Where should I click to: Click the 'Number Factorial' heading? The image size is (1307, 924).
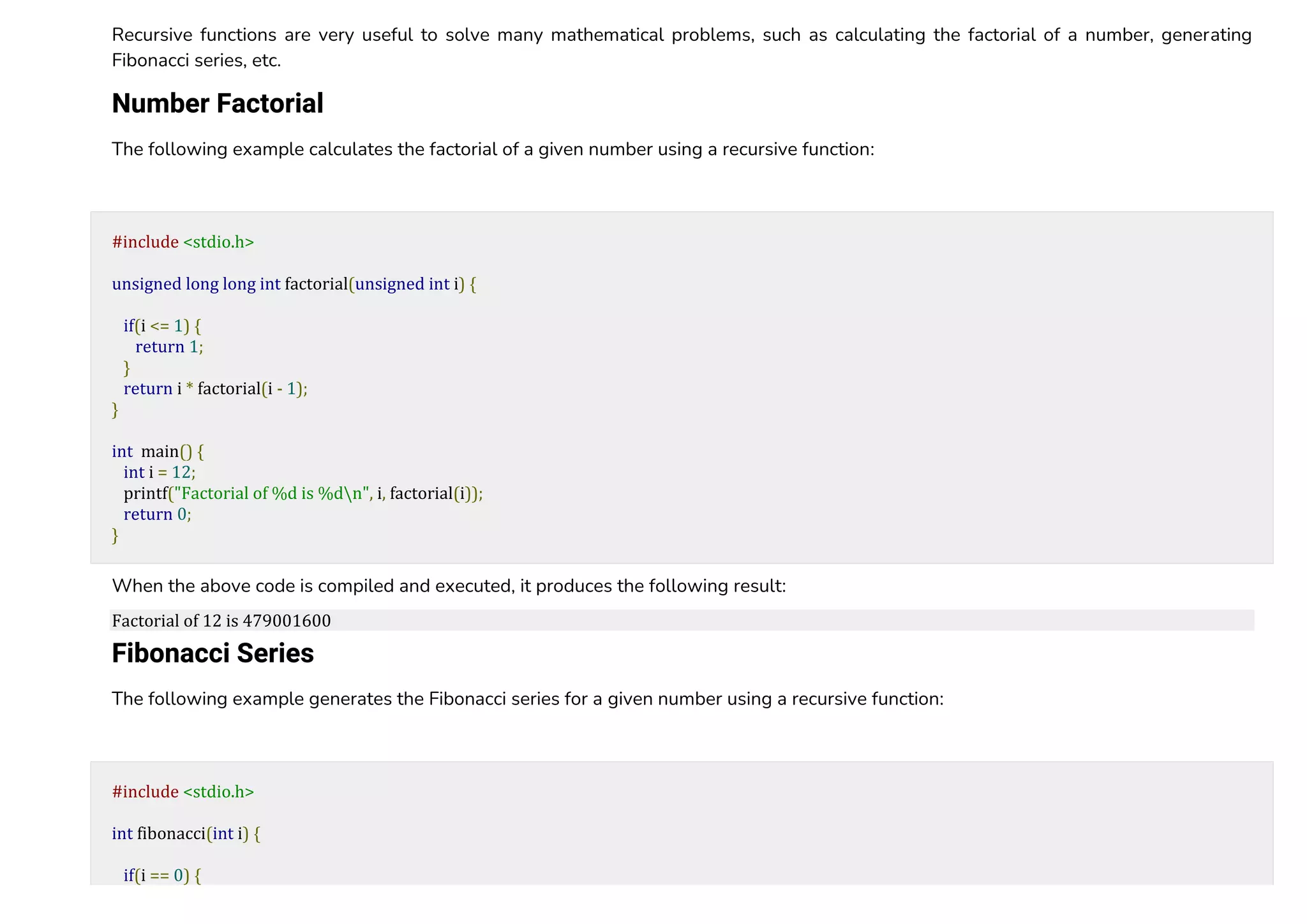218,103
